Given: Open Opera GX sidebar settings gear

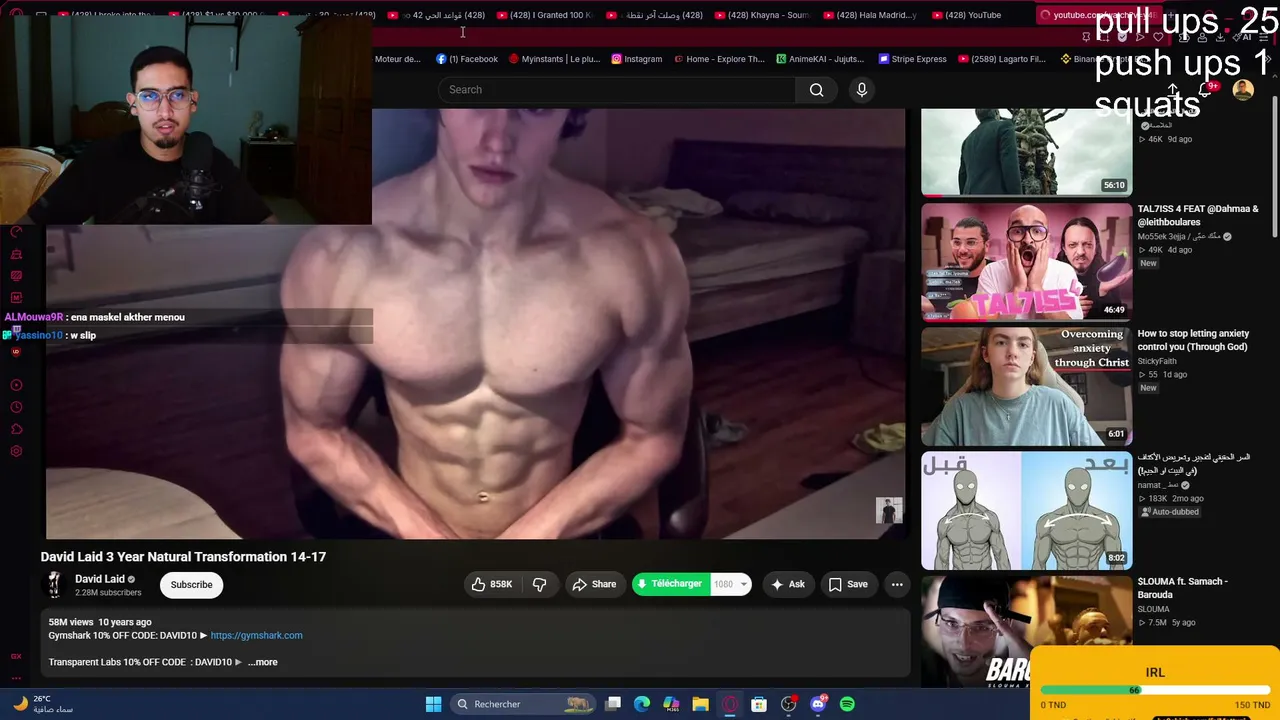Looking at the screenshot, I should pyautogui.click(x=16, y=451).
